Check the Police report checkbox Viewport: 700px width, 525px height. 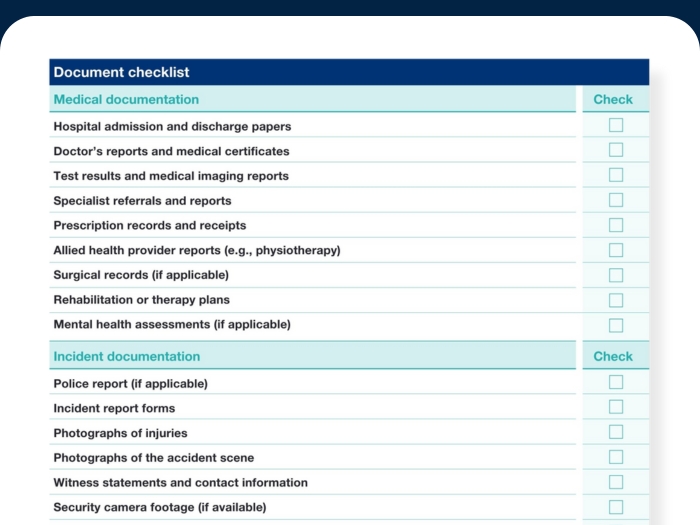tap(616, 383)
